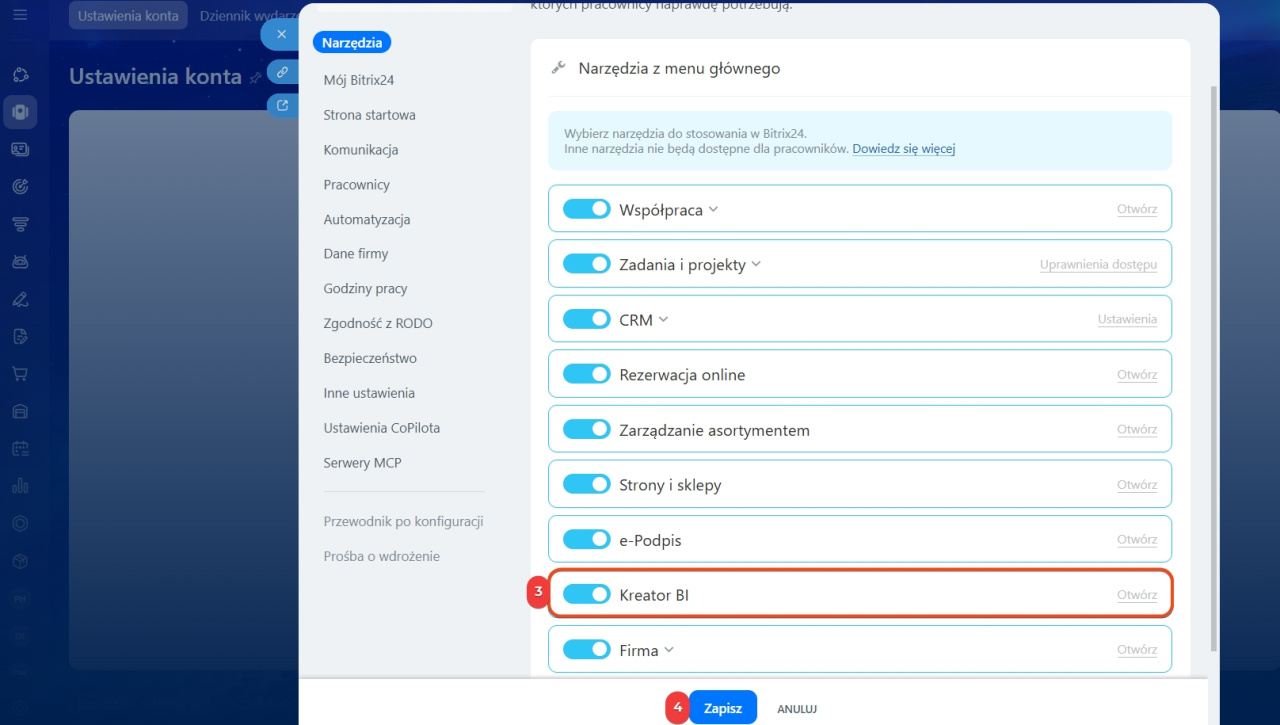1280x725 pixels.
Task: Open Ustawienia CoPilota section
Action: point(382,428)
